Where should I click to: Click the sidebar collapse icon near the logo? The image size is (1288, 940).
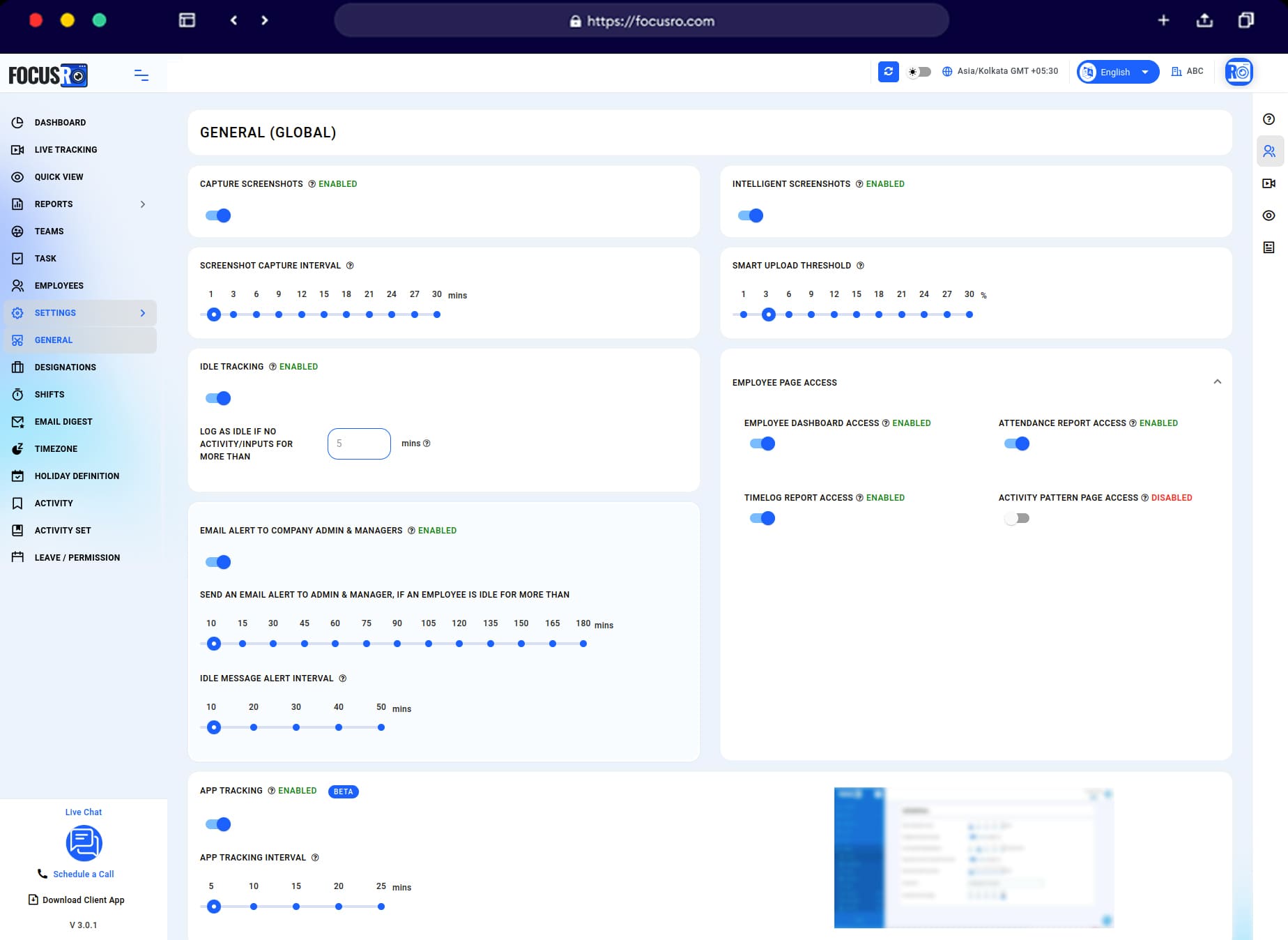point(141,75)
